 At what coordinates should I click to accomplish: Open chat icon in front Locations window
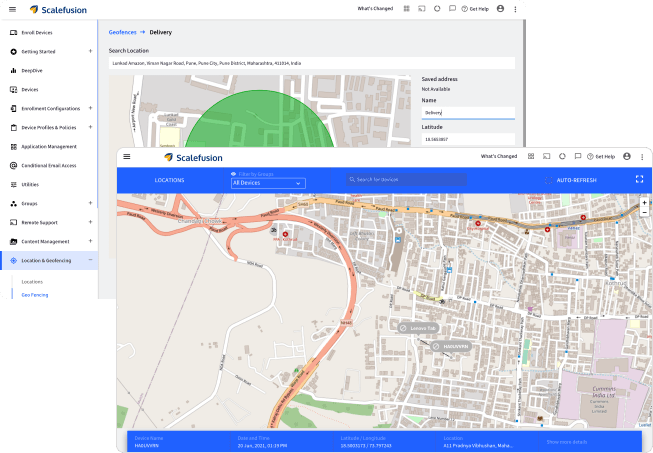[x=578, y=157]
